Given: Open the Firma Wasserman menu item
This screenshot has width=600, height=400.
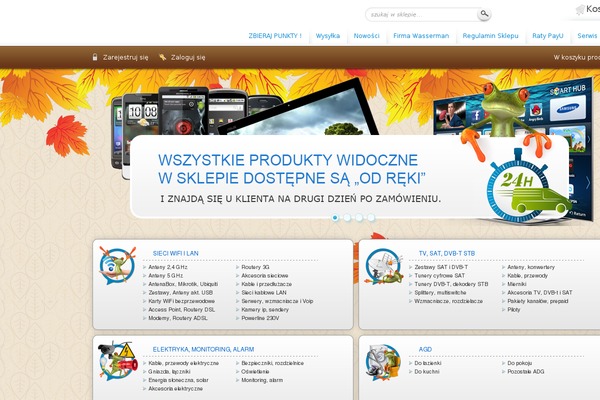Looking at the screenshot, I should click(421, 36).
